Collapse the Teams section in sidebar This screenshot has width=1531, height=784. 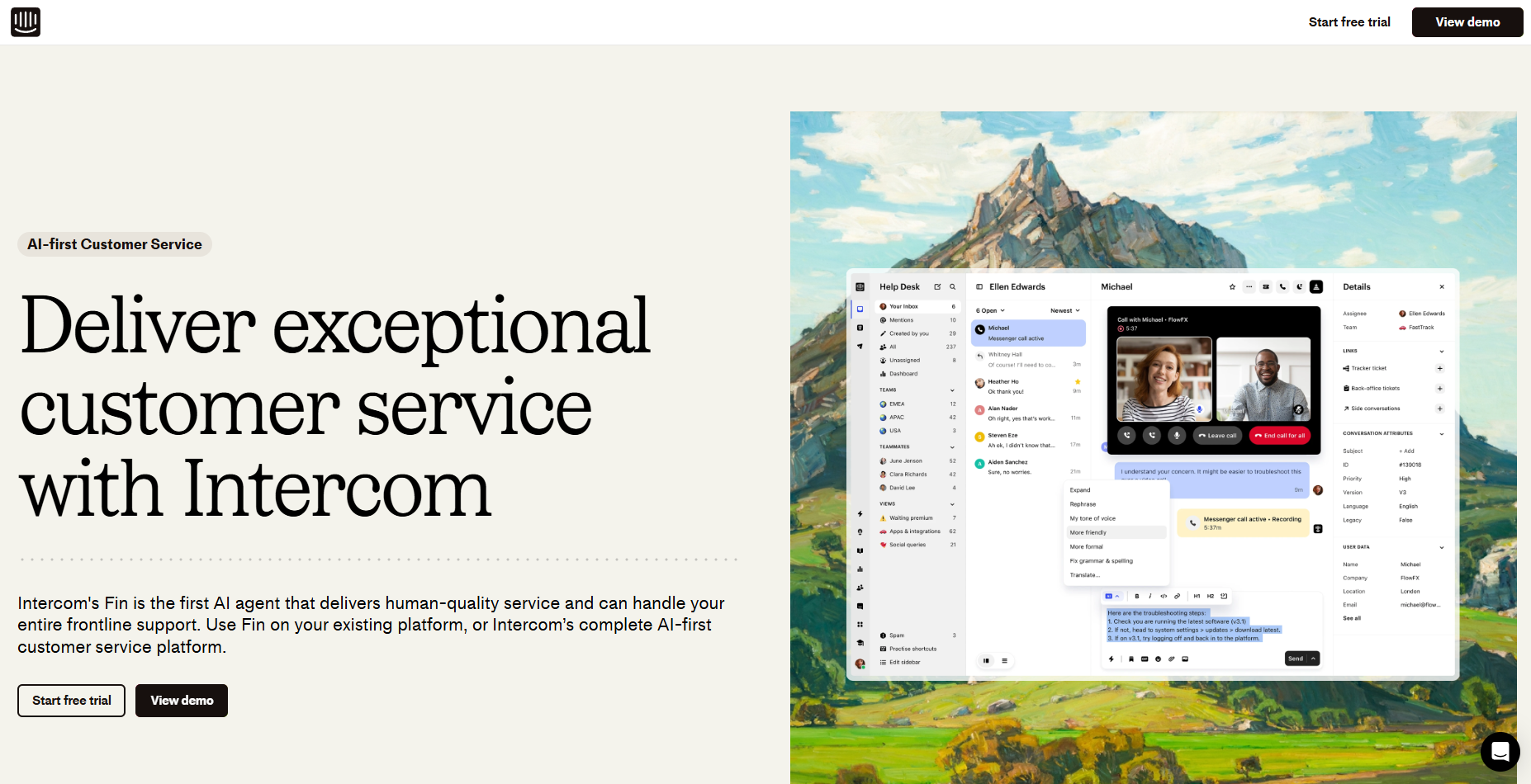952,390
